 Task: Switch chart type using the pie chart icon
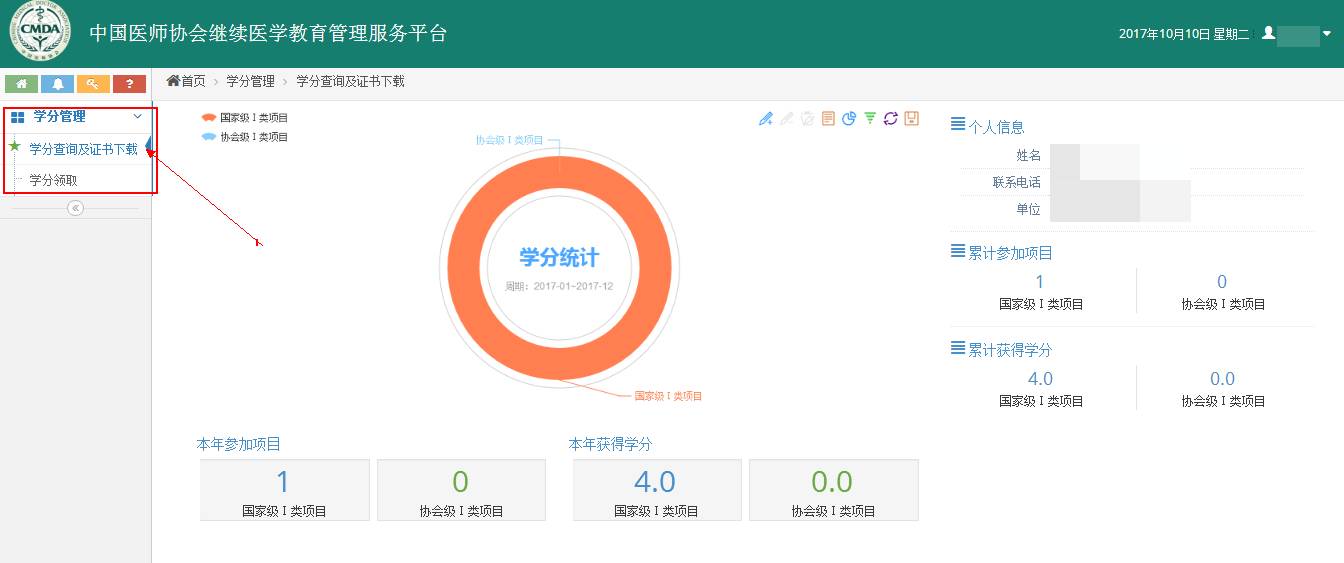pos(849,119)
